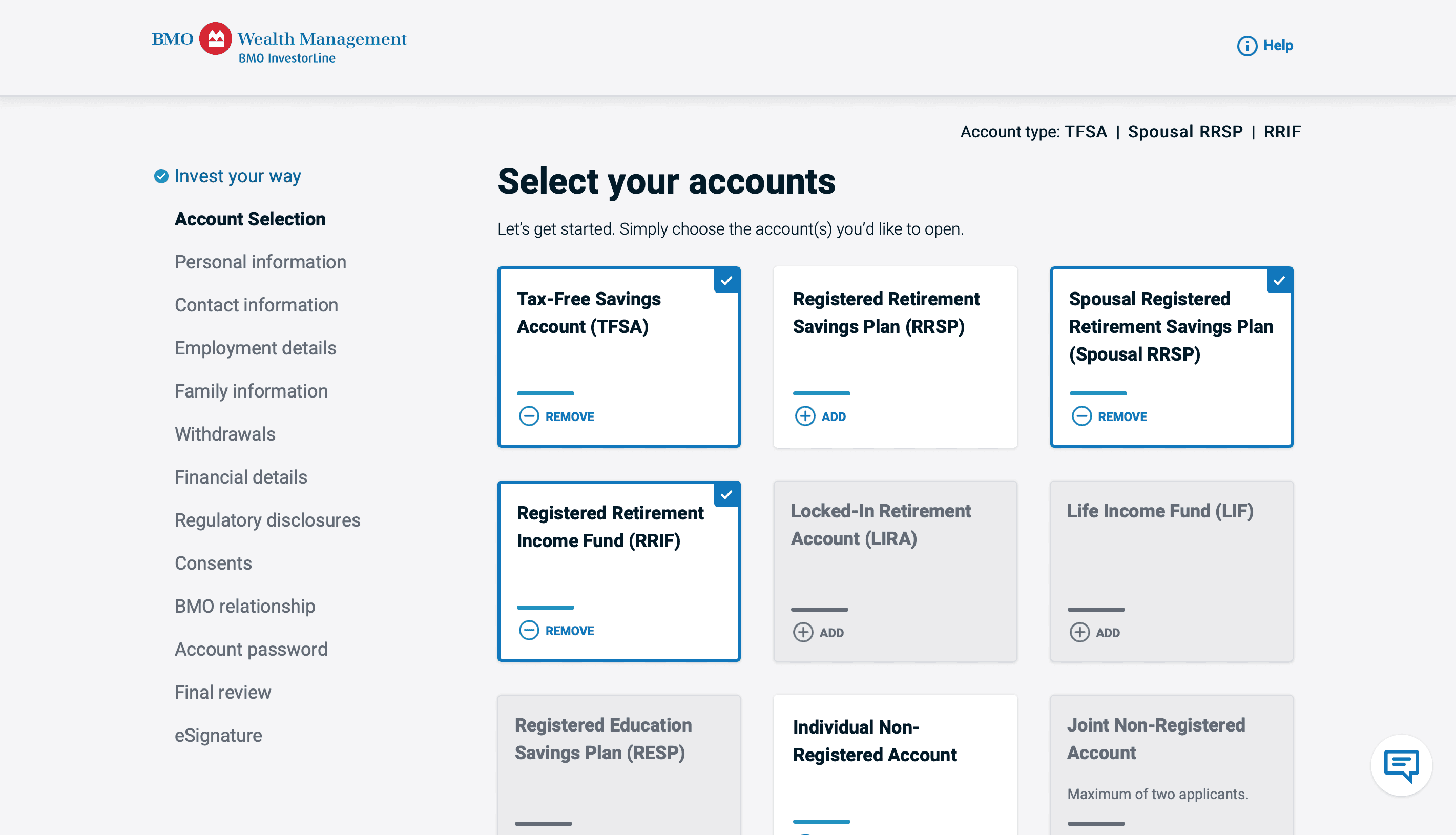
Task: Uncheck the RRIF card checkmark
Action: click(726, 495)
